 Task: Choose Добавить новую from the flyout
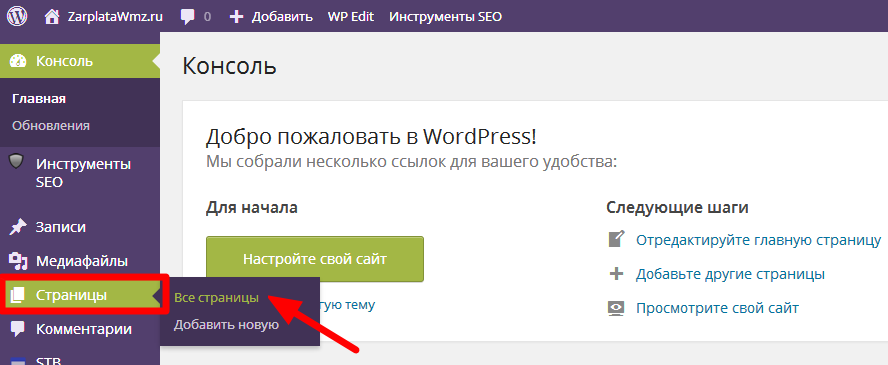tap(226, 325)
